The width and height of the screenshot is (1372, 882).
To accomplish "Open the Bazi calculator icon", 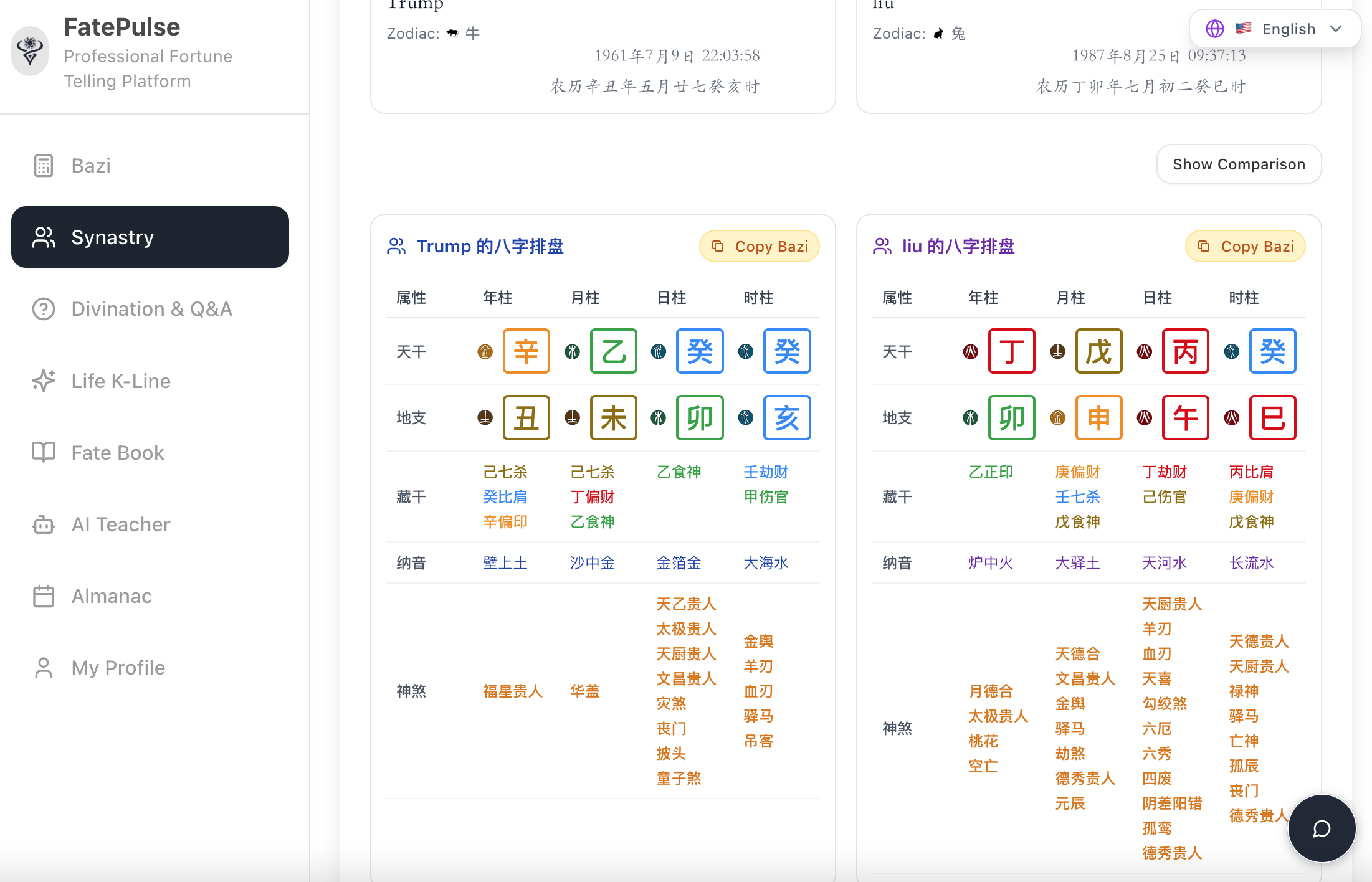I will (x=44, y=166).
